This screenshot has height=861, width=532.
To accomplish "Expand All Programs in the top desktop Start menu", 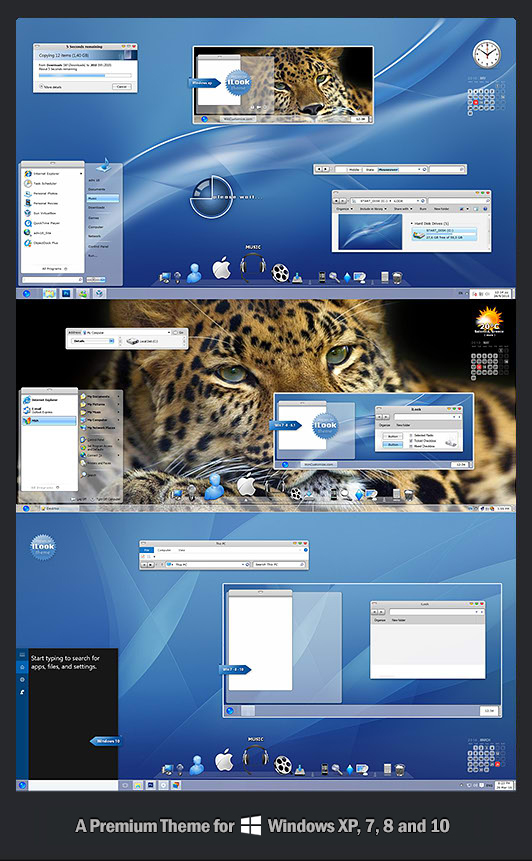I will [x=54, y=269].
